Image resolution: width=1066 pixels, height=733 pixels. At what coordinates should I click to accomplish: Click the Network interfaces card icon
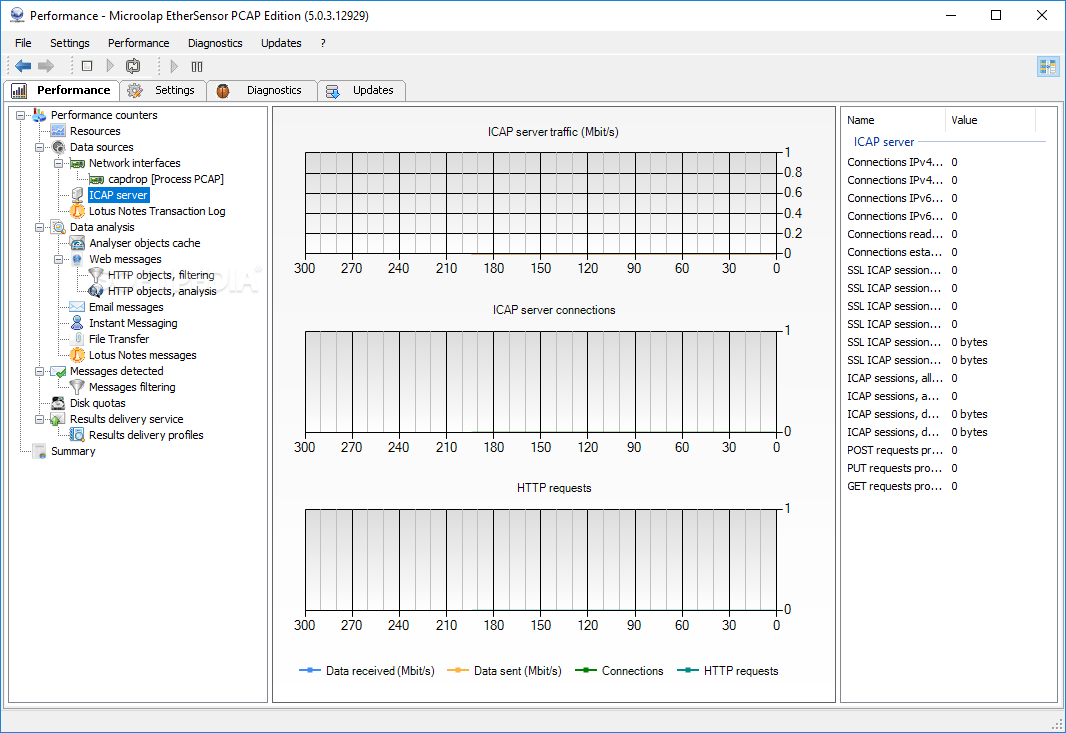pos(78,163)
